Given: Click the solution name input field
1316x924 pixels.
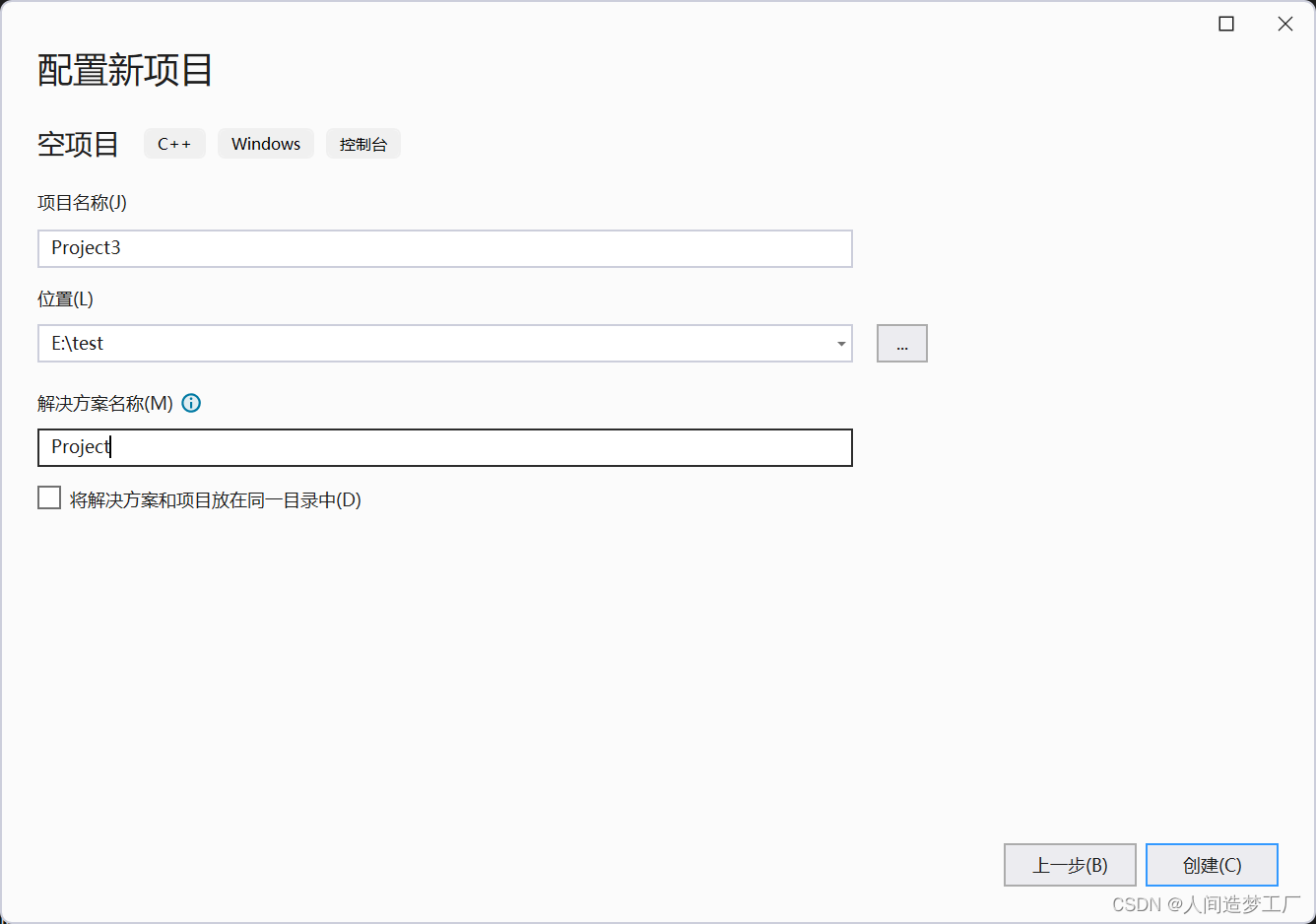Looking at the screenshot, I should point(444,447).
